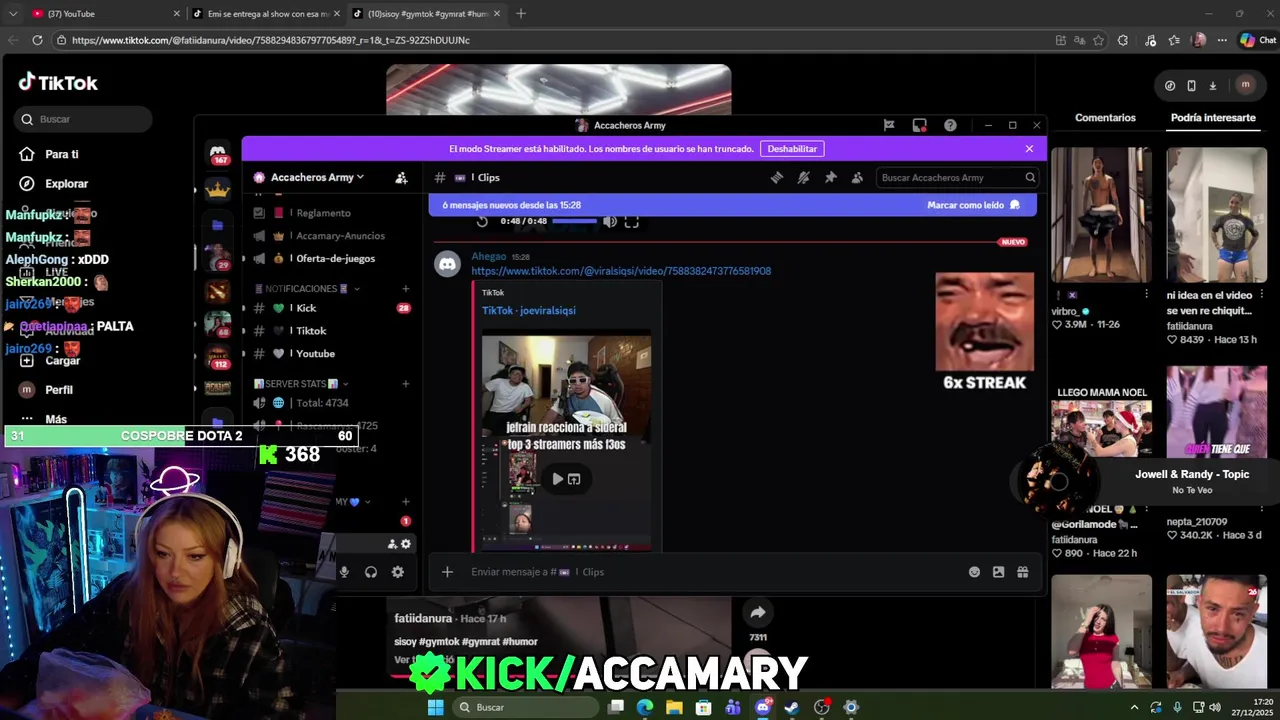Open viralsiqsi TikTok link in Discord message
Image resolution: width=1280 pixels, height=720 pixels.
621,271
